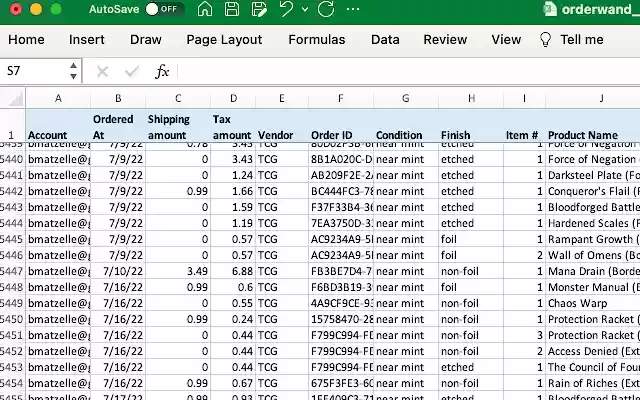Open the Insert ribbon tab
The width and height of the screenshot is (640, 400).
[87, 39]
